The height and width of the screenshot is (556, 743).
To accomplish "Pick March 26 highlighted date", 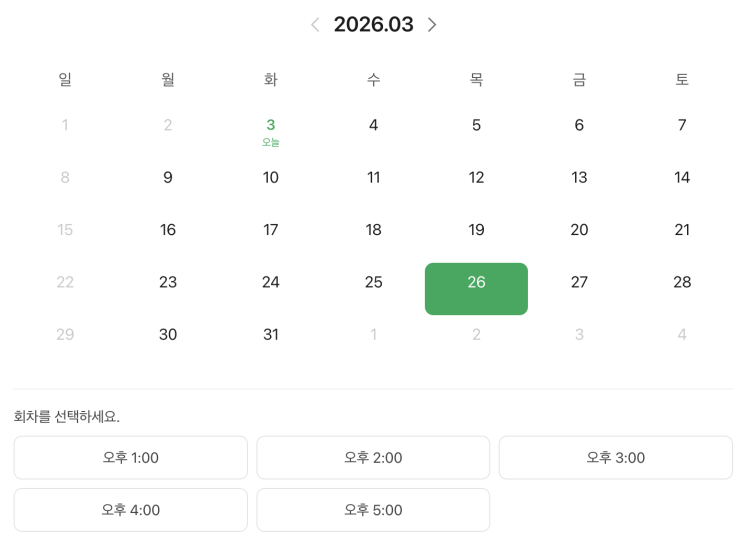I will point(476,288).
